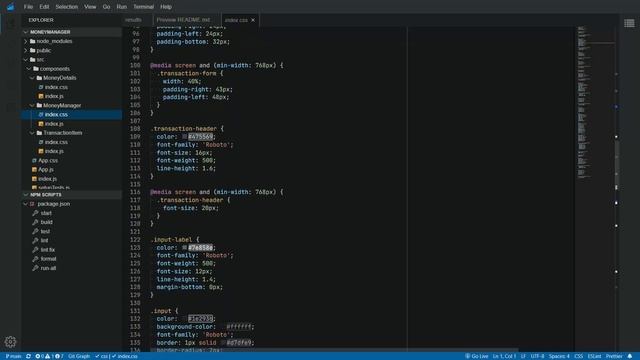
Task: Open Git Graph from status bar
Action: point(79,356)
